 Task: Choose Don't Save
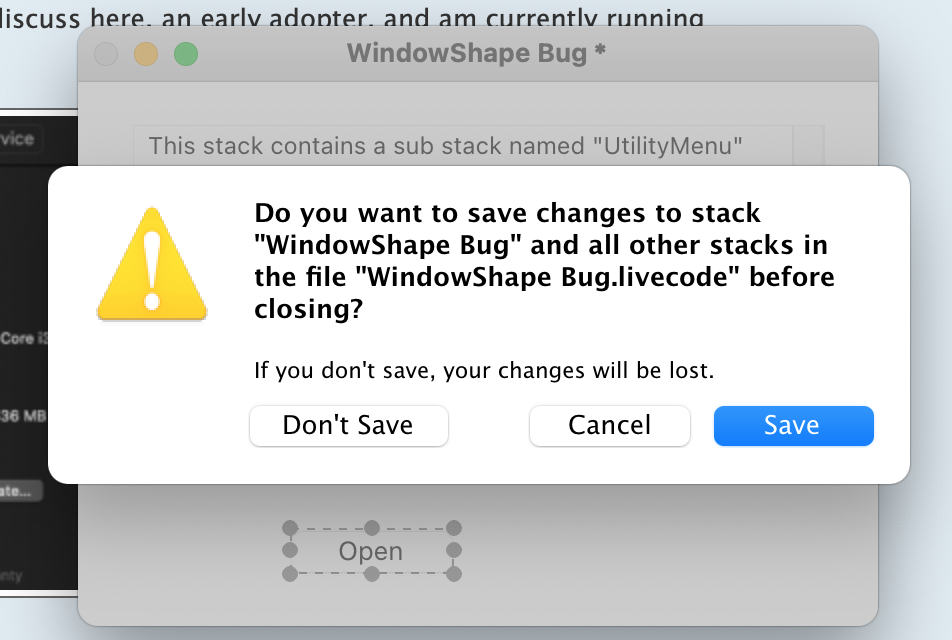tap(348, 426)
